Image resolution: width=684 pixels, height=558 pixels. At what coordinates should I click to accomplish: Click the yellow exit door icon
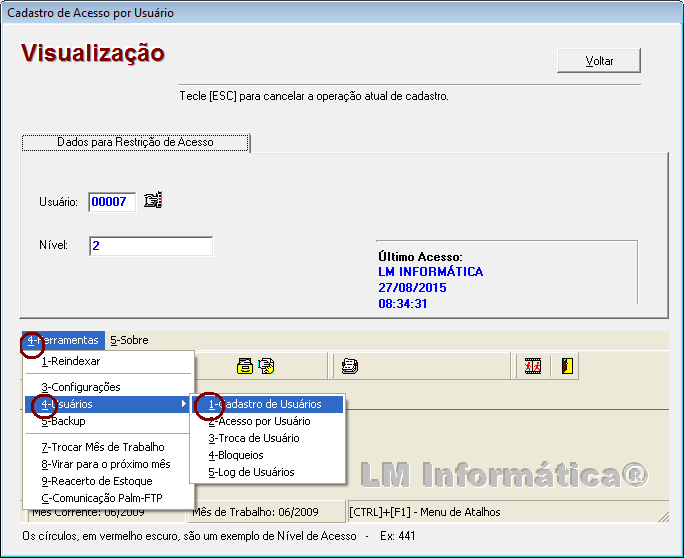565,366
